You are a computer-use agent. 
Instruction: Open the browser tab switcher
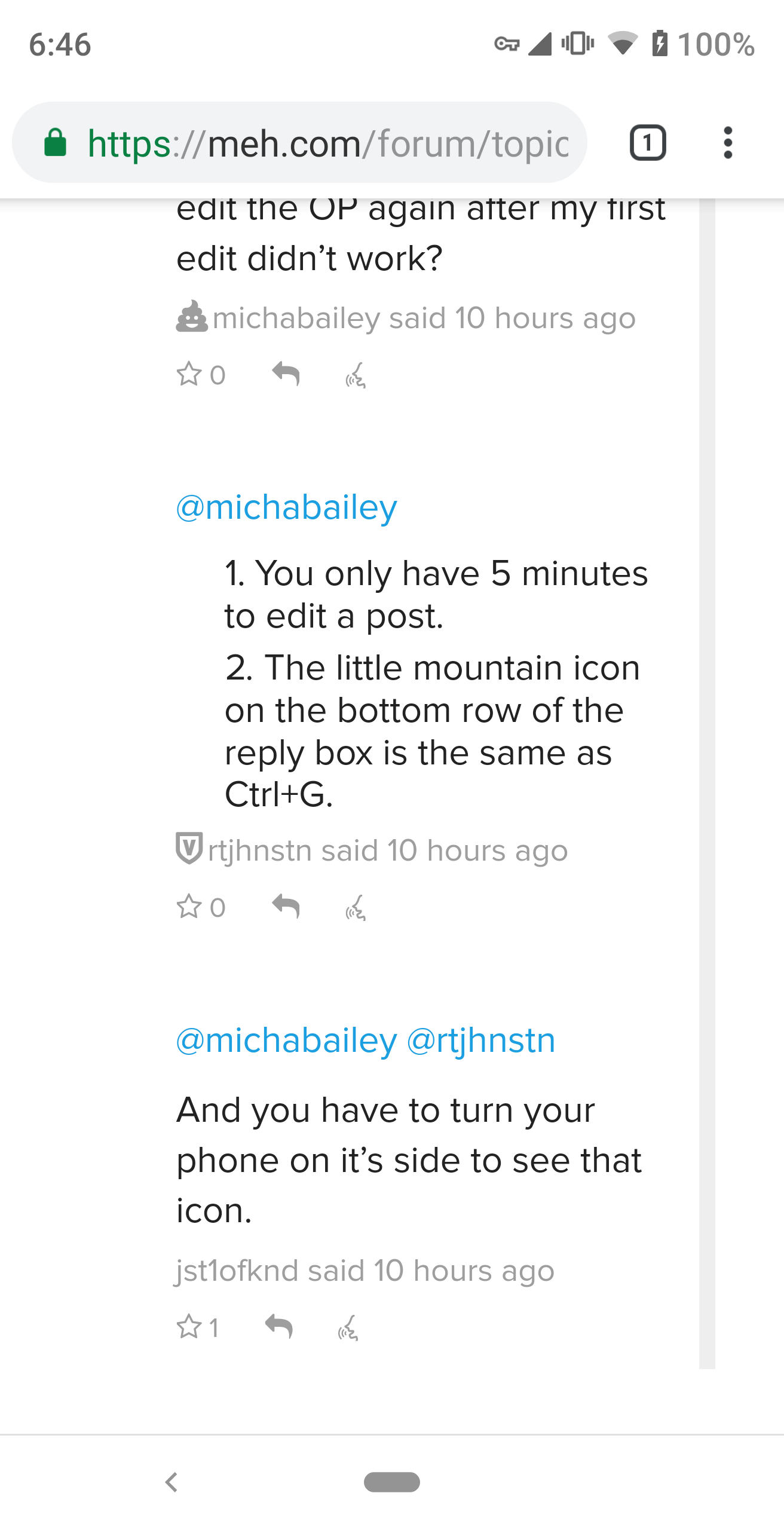(x=648, y=143)
